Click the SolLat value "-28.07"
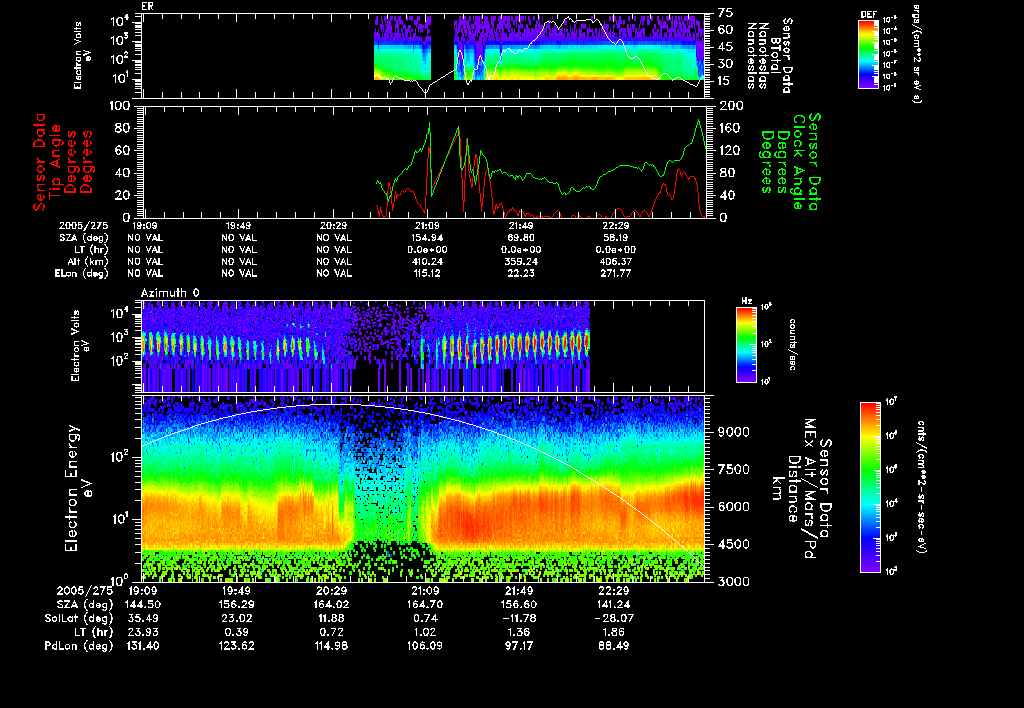The height and width of the screenshot is (708, 1024). click(x=613, y=619)
